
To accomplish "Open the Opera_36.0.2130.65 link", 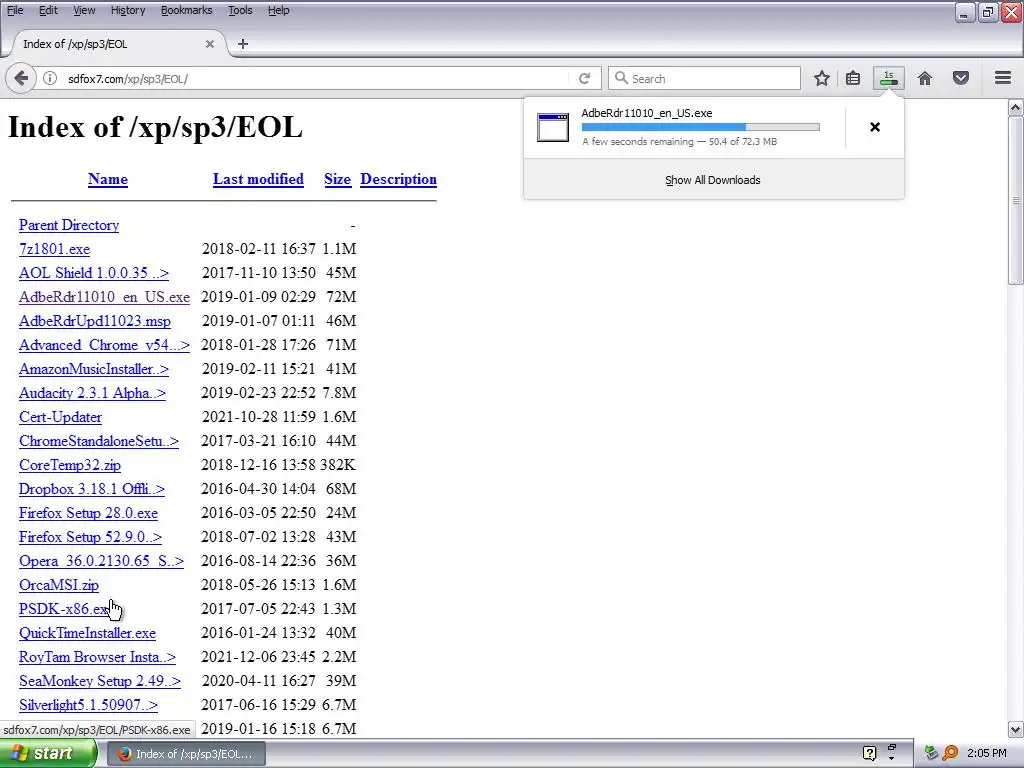I will click(101, 561).
